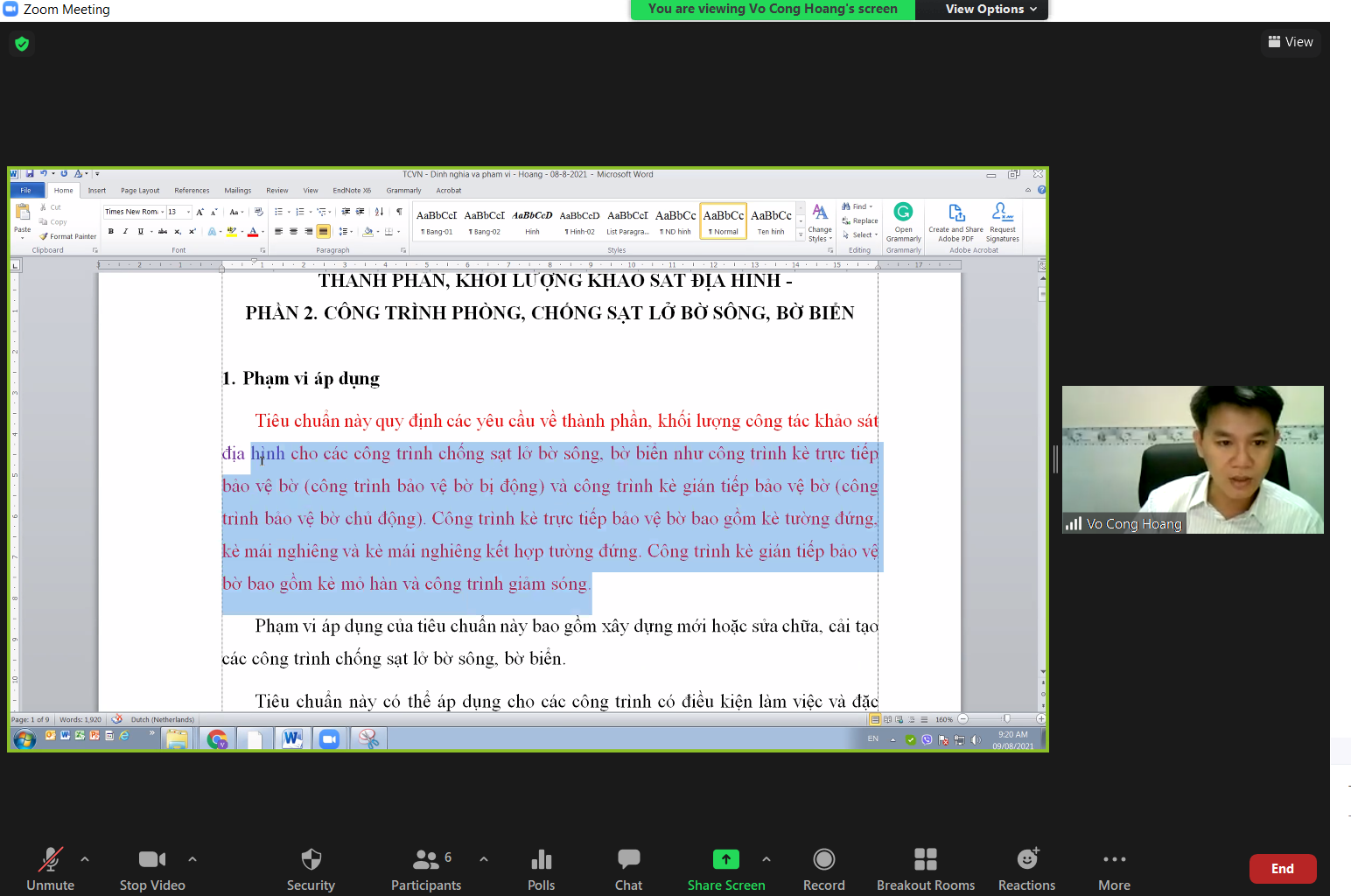This screenshot has width=1351, height=896.
Task: Start recording with Record button
Action: pos(823,869)
